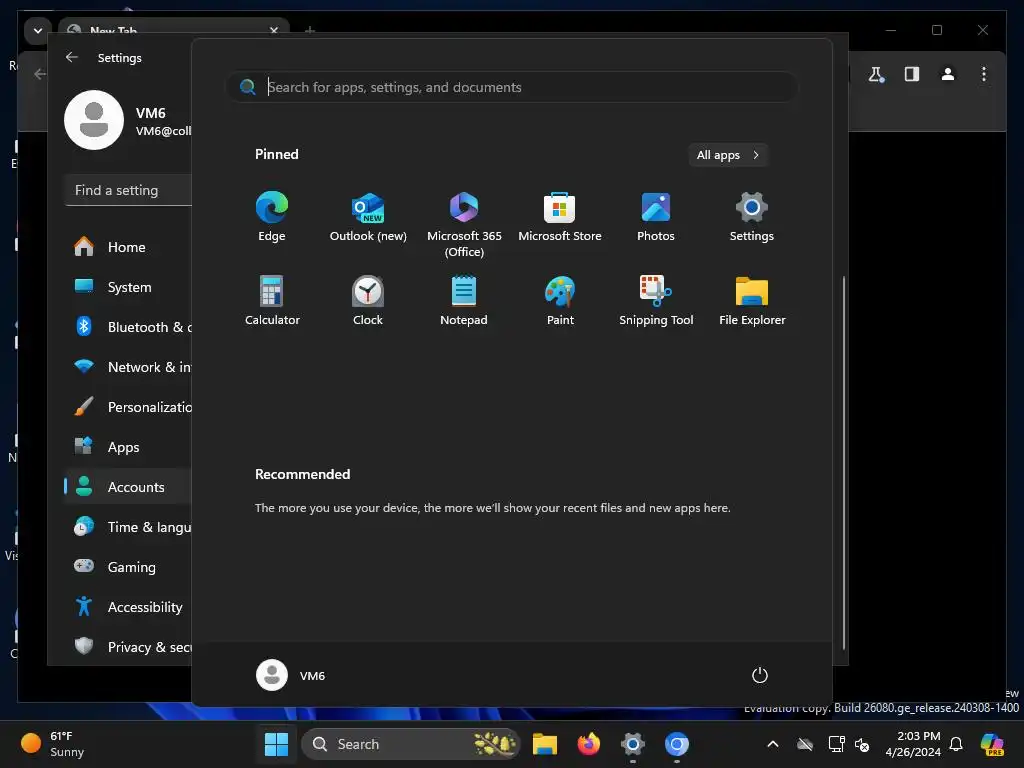
Task: Open Copilot preview icon in taskbar
Action: click(x=992, y=744)
